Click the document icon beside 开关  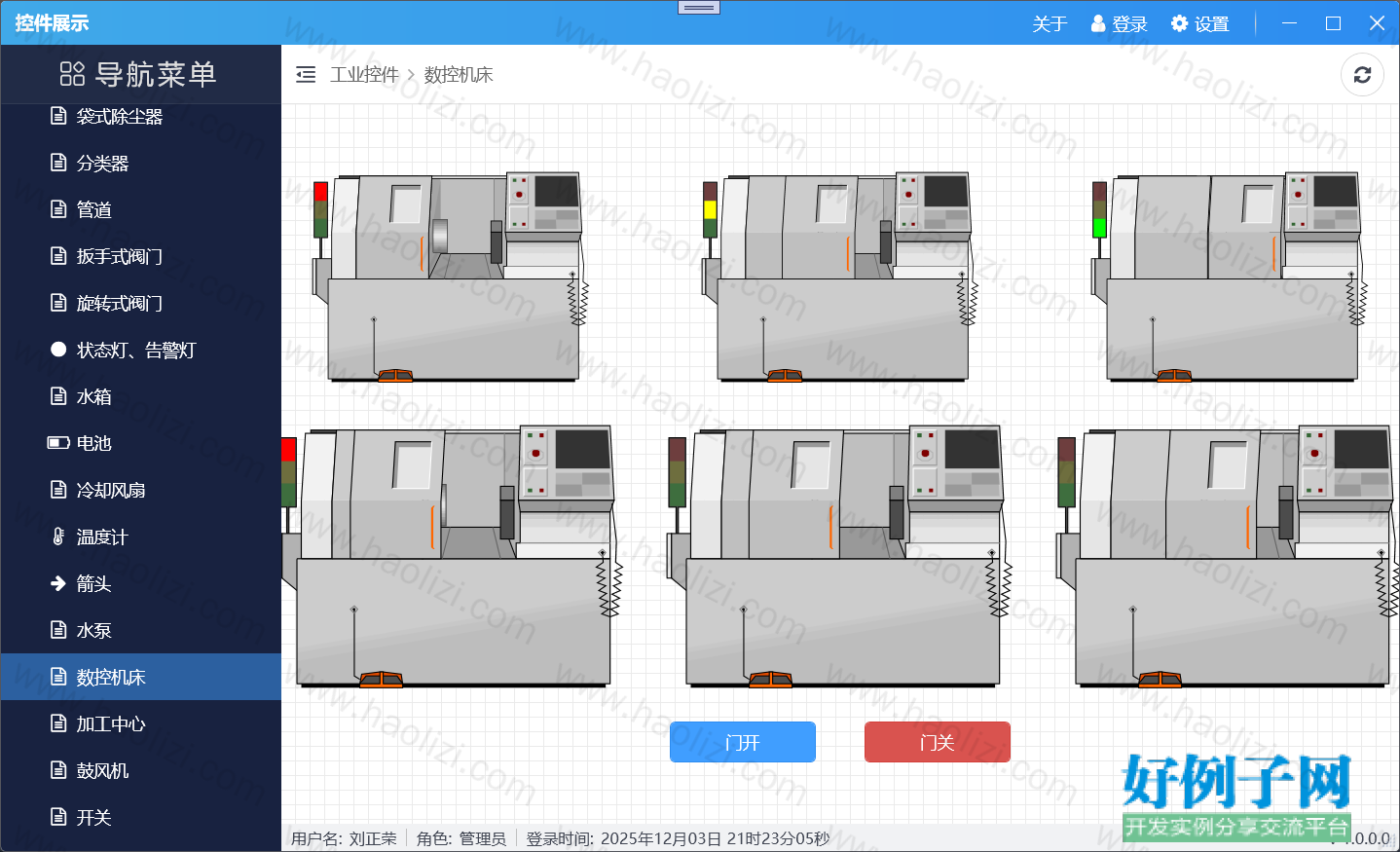pos(58,817)
